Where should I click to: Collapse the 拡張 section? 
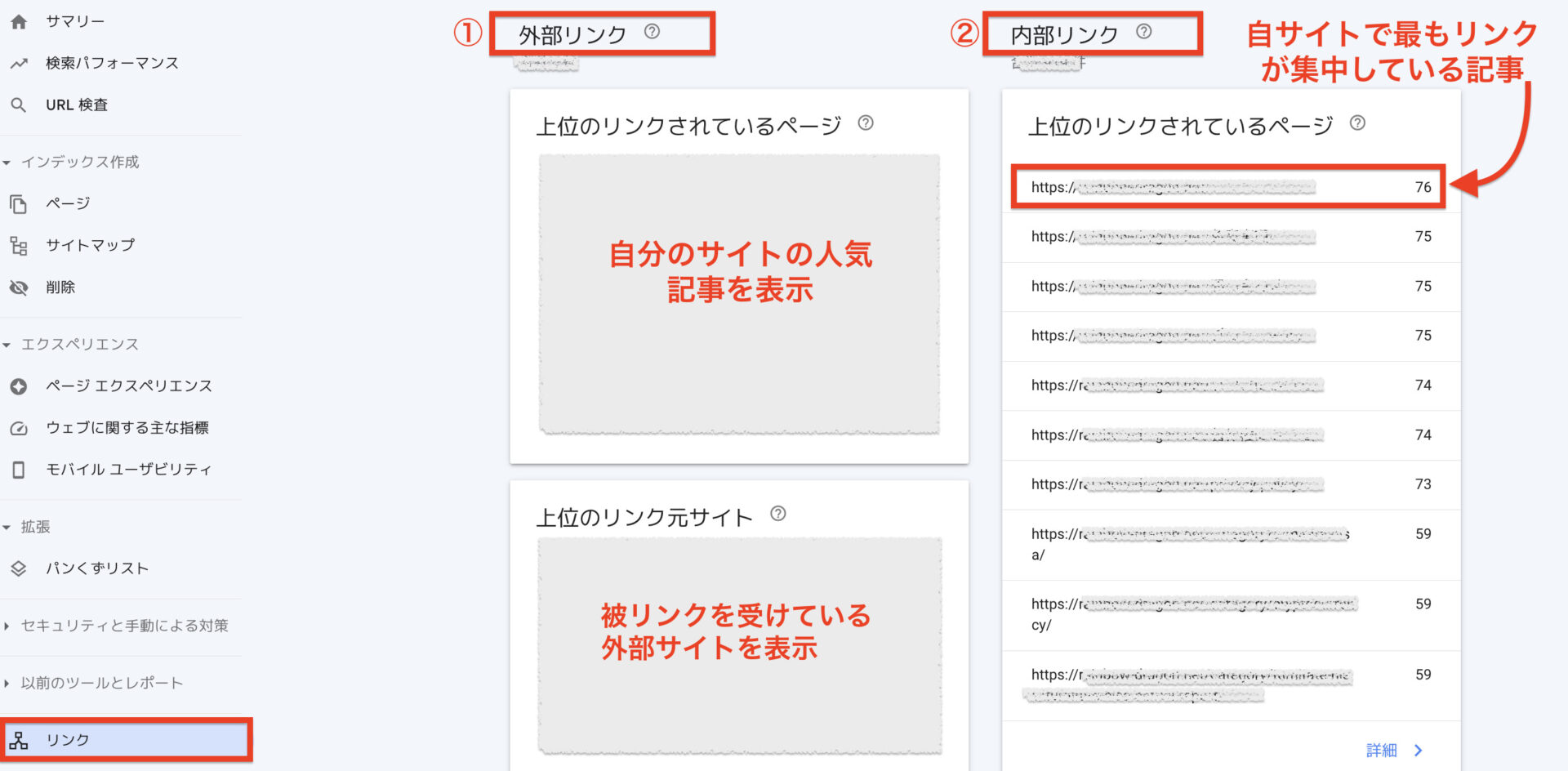pos(7,528)
